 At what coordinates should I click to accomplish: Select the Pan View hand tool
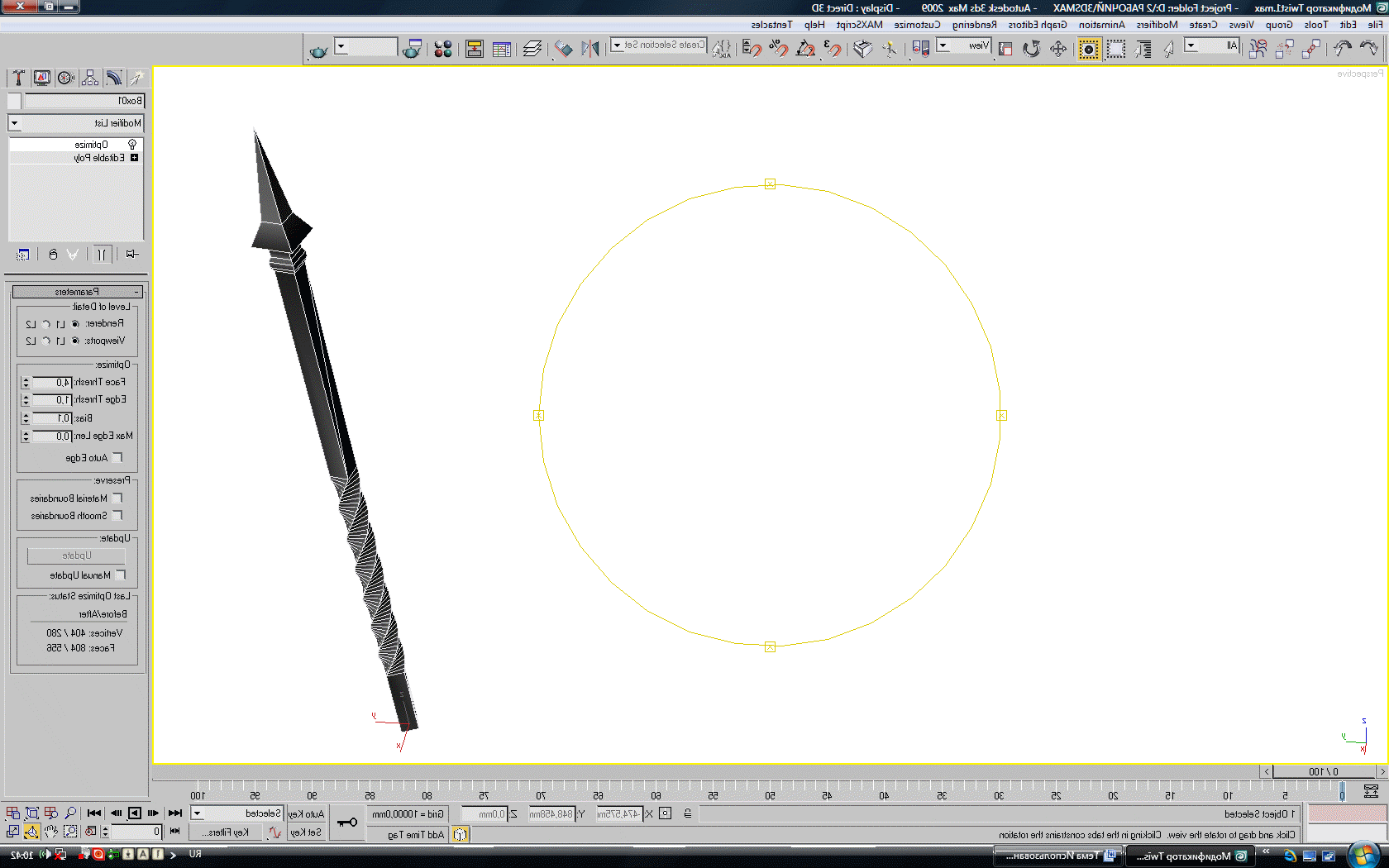coord(51,832)
